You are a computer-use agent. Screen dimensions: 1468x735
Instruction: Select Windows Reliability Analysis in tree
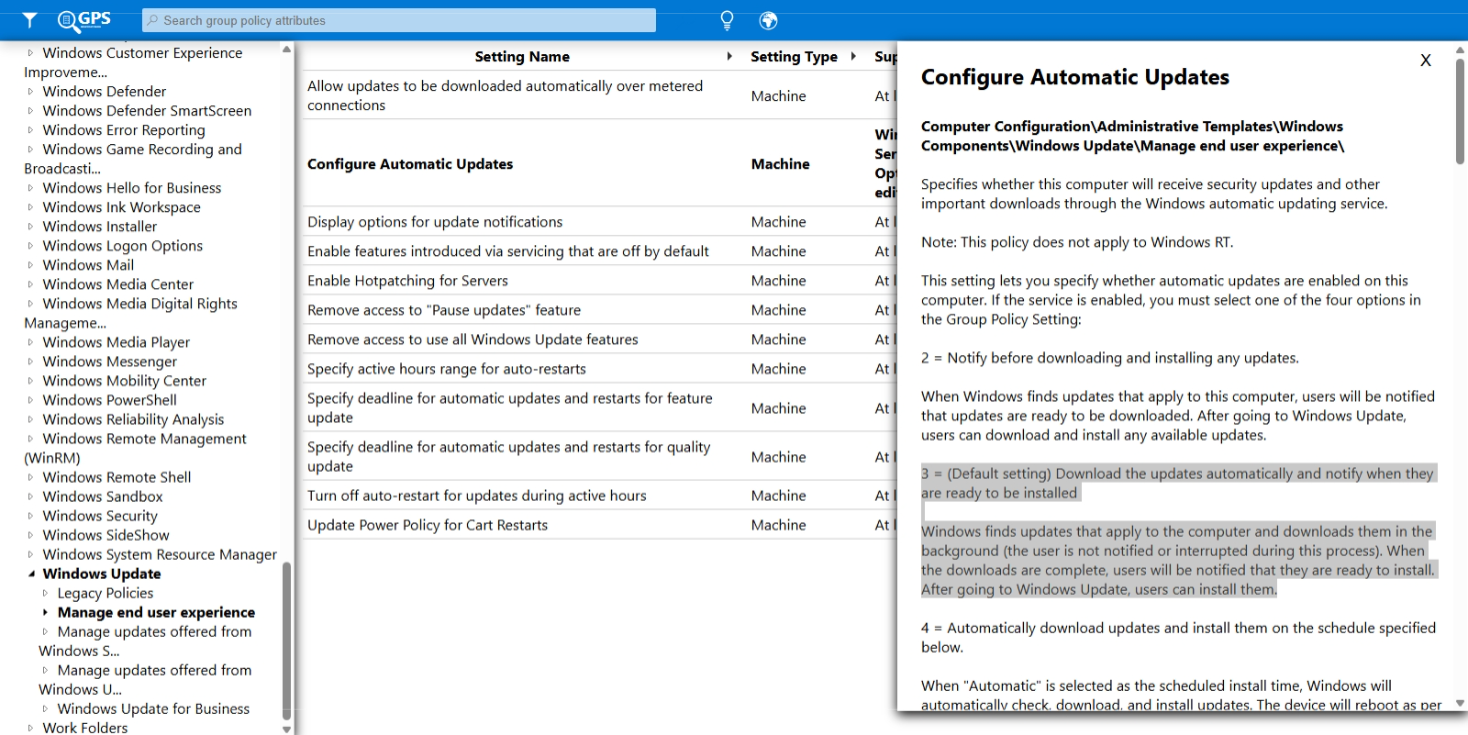133,419
